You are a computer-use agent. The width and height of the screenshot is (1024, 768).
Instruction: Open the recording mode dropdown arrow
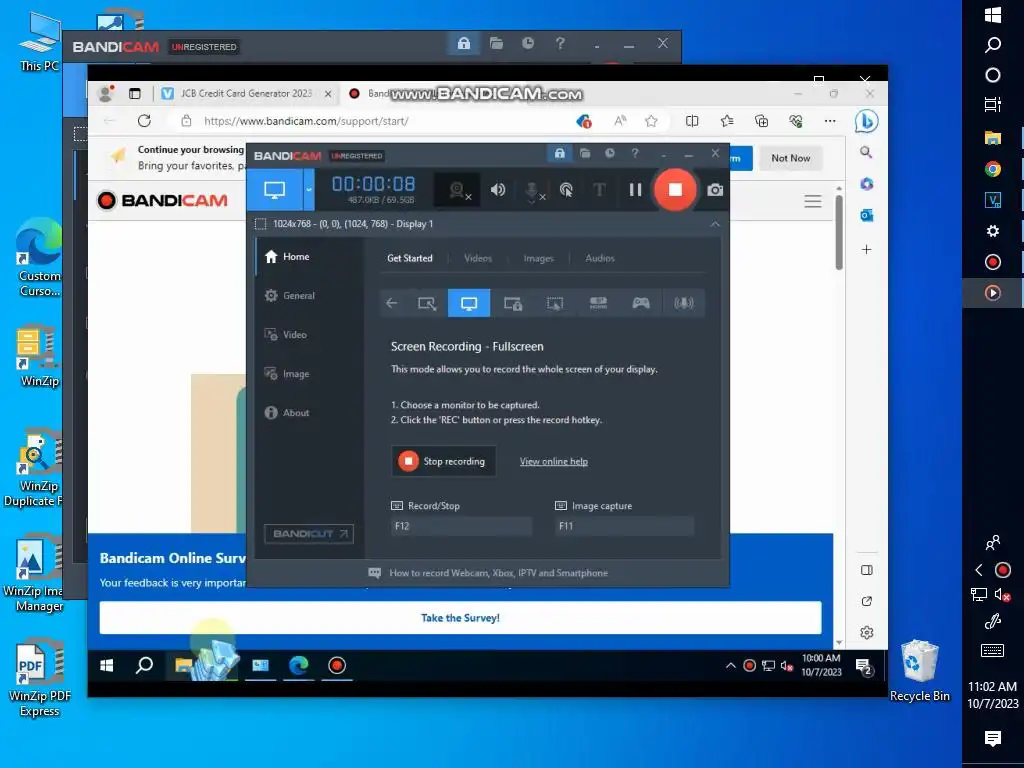(308, 189)
